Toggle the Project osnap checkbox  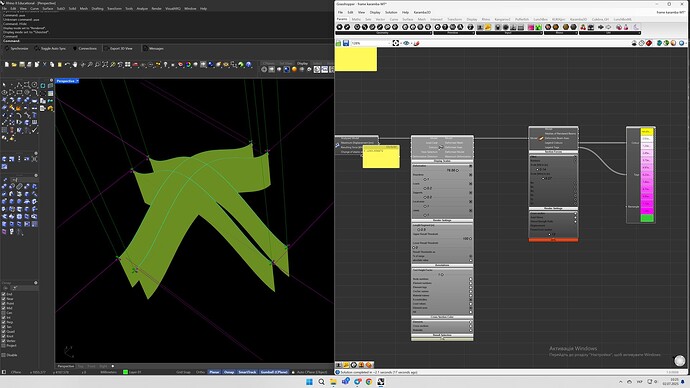(4, 345)
